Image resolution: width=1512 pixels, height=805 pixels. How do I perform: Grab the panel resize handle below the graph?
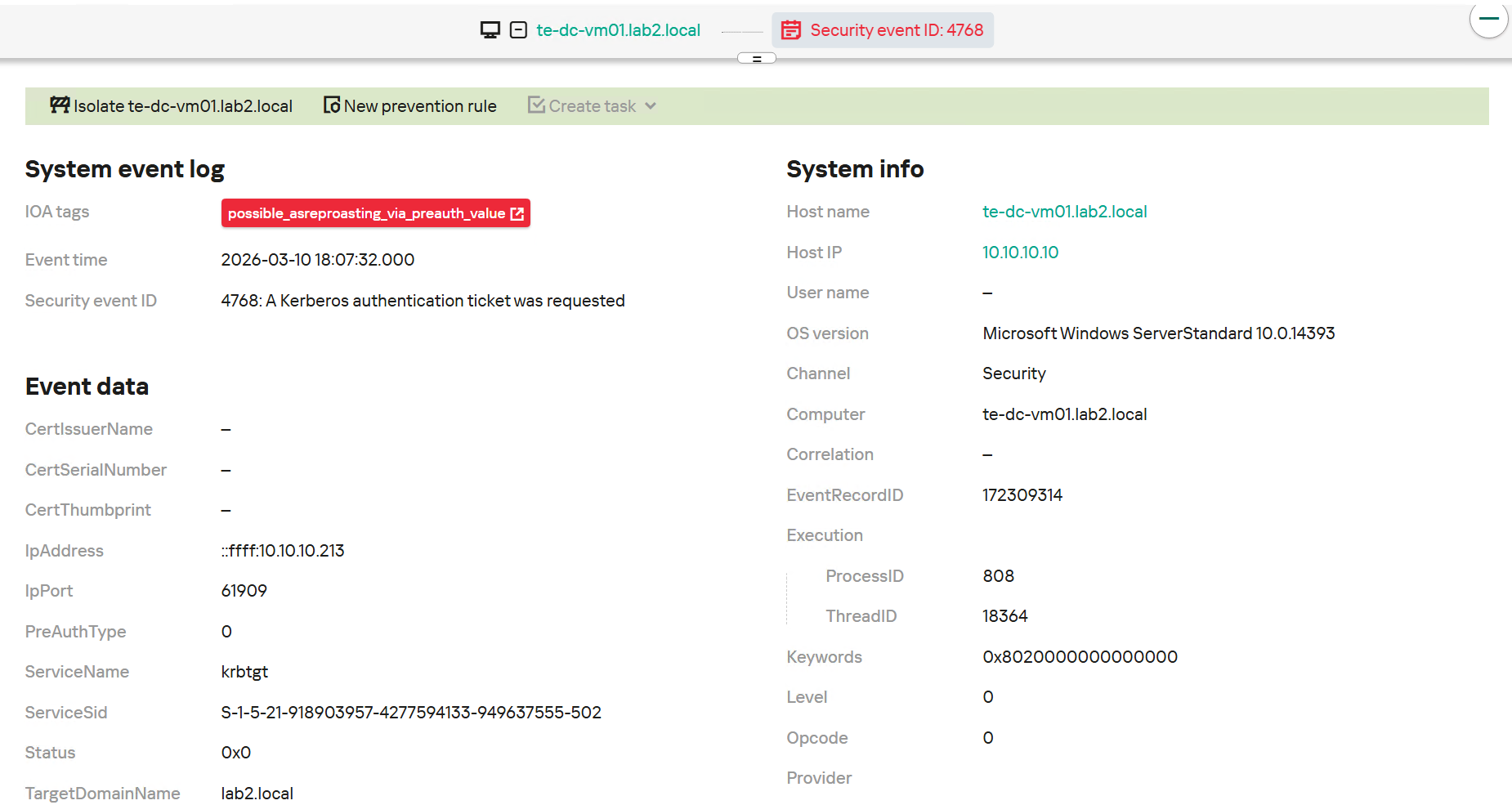756,59
